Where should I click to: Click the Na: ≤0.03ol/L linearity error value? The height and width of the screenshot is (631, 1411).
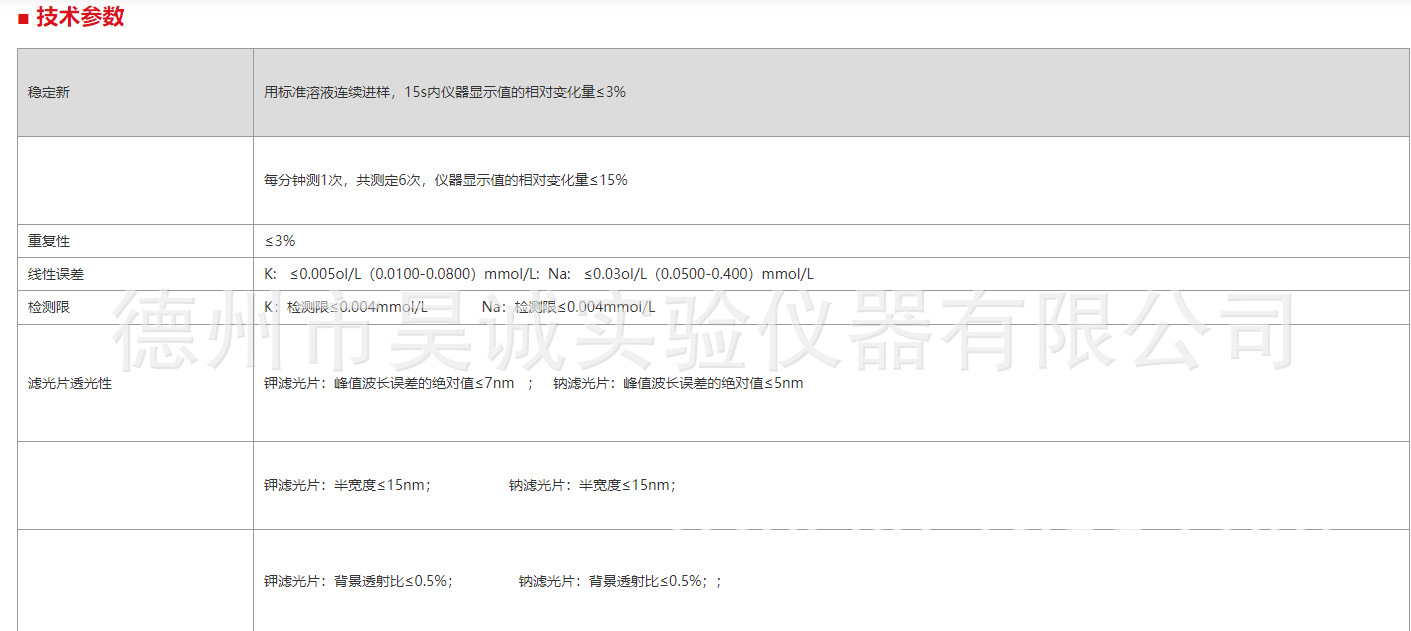681,274
